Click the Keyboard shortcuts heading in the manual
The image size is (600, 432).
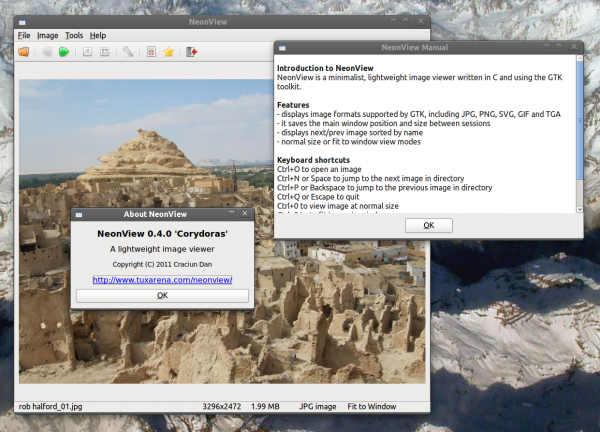point(313,160)
